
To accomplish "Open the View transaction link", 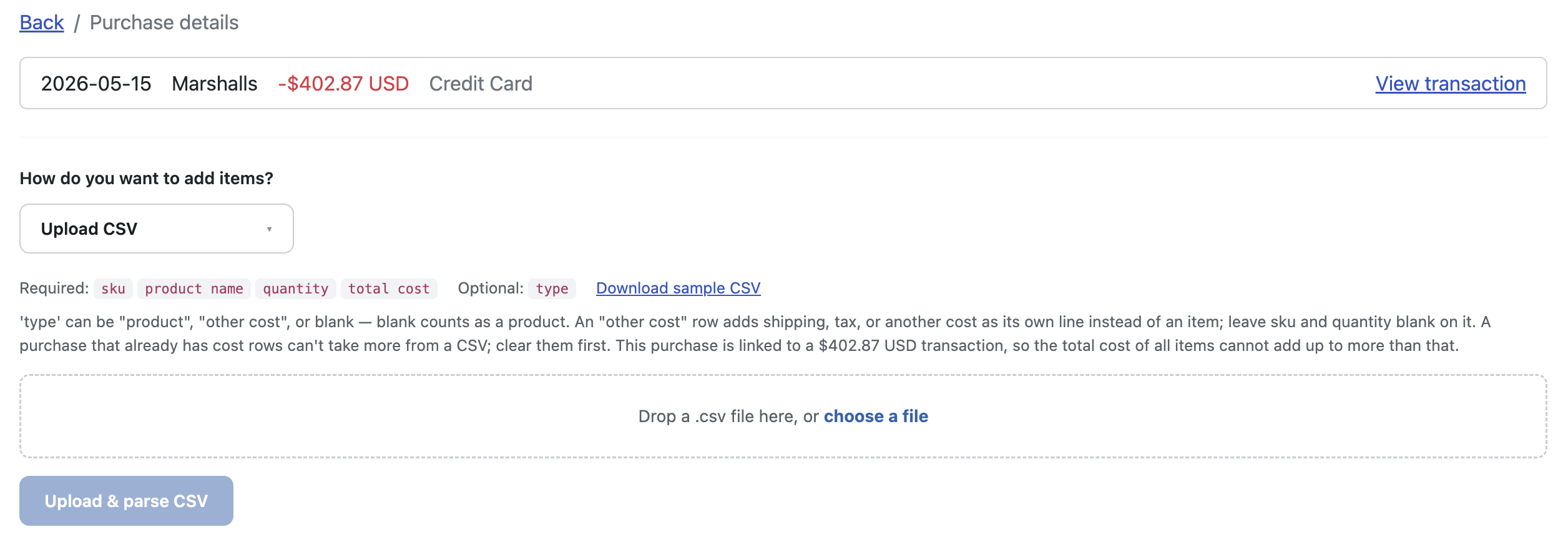I will click(x=1451, y=84).
